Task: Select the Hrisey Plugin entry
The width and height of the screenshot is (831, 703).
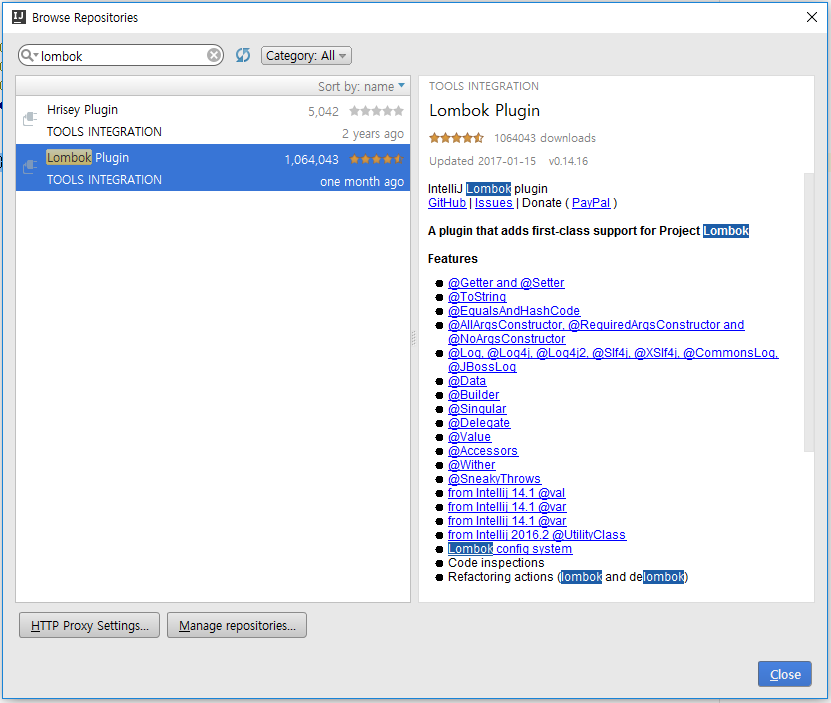Action: coord(213,120)
